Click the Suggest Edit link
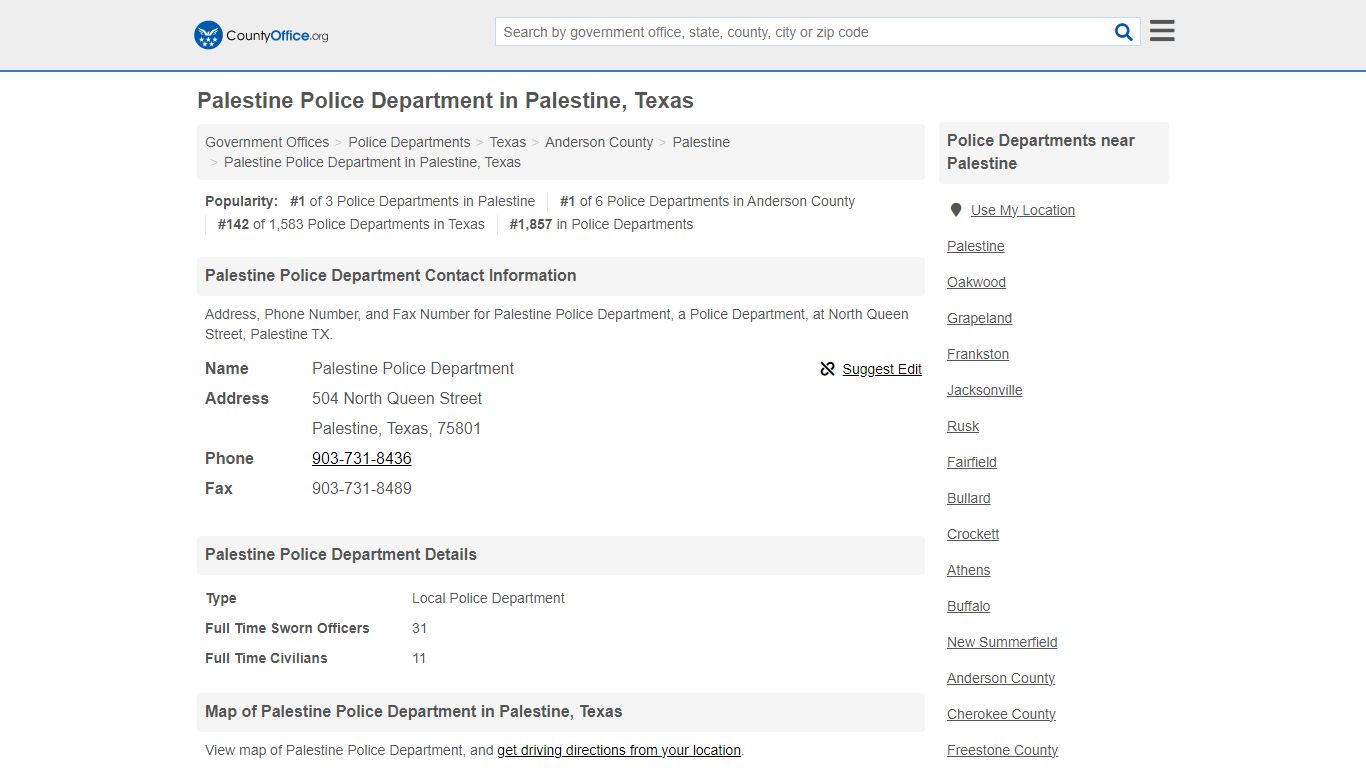Screen dimensions: 1366x768 click(x=882, y=369)
